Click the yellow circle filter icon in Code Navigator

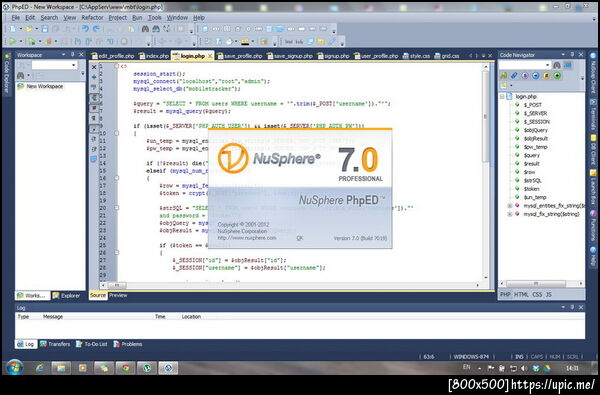[546, 76]
